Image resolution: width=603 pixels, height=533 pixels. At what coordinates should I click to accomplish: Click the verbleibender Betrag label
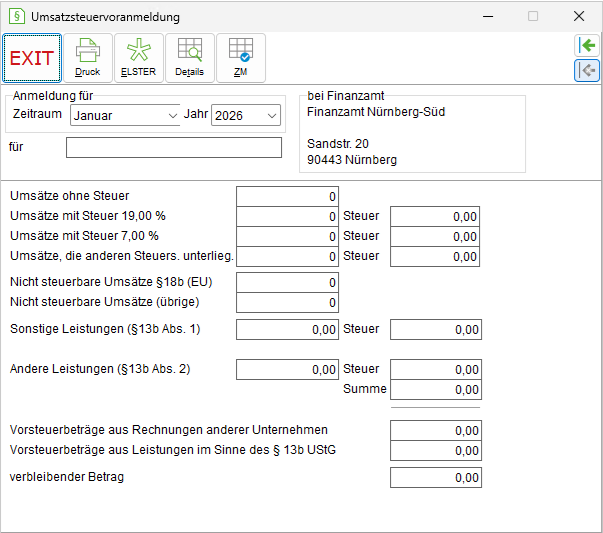click(67, 477)
